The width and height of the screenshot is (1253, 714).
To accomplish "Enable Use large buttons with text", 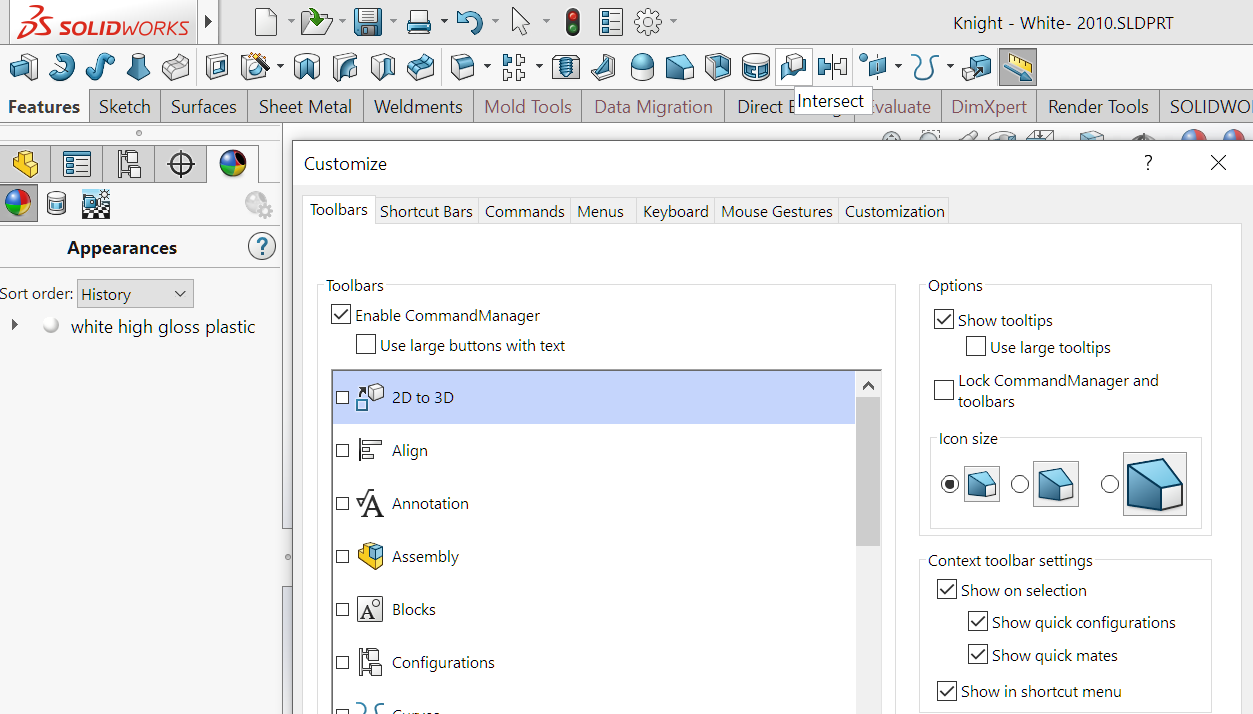I will [366, 343].
